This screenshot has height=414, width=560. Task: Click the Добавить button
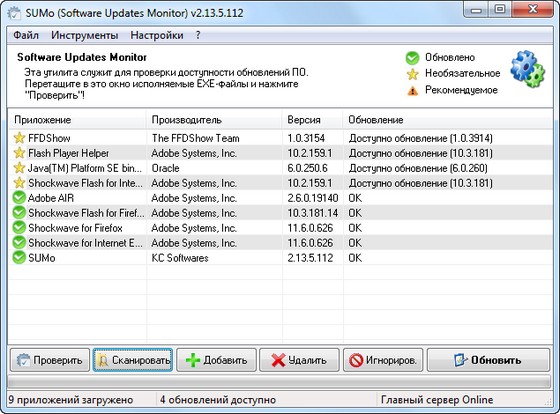click(x=216, y=360)
